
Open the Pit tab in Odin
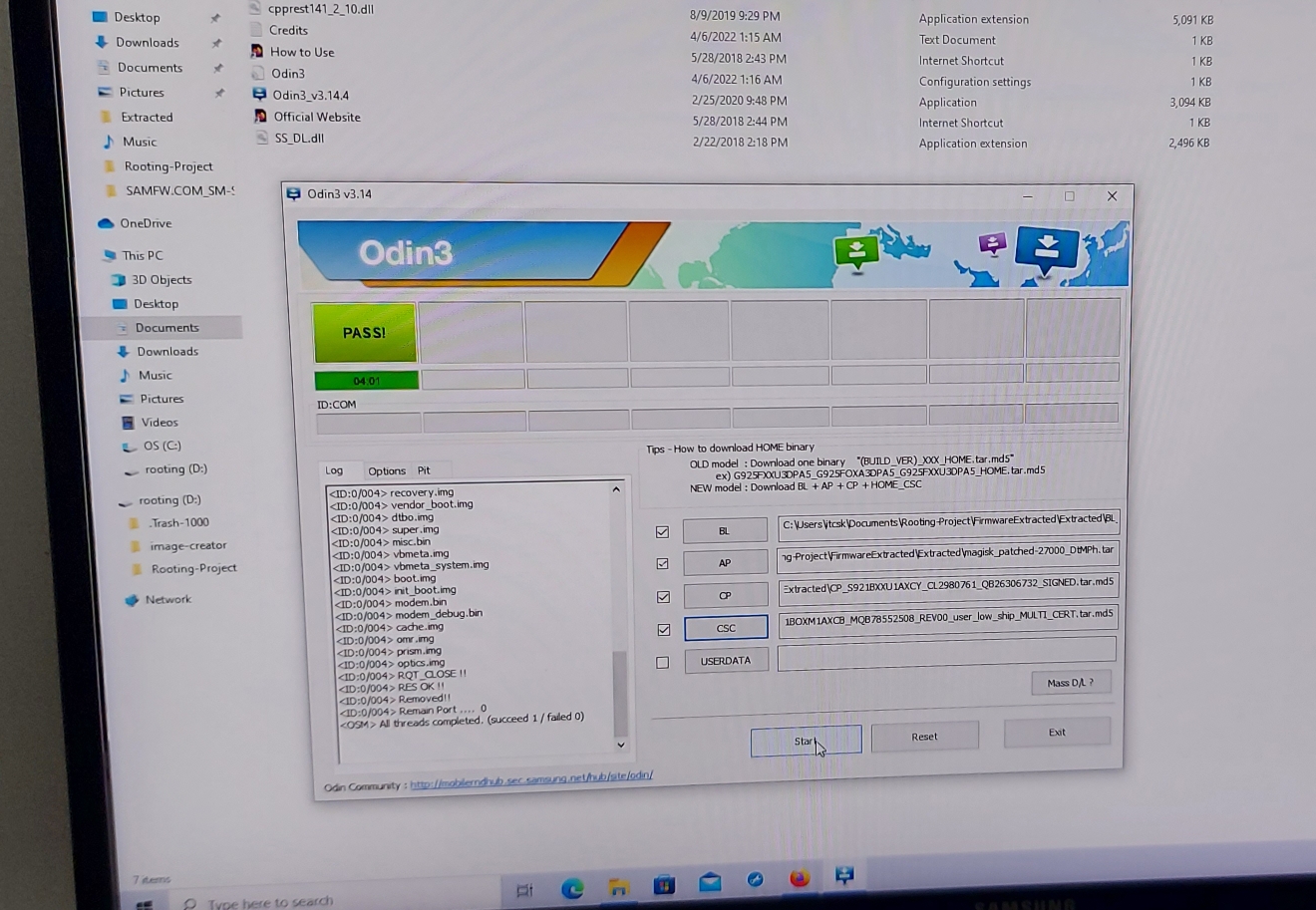[424, 470]
